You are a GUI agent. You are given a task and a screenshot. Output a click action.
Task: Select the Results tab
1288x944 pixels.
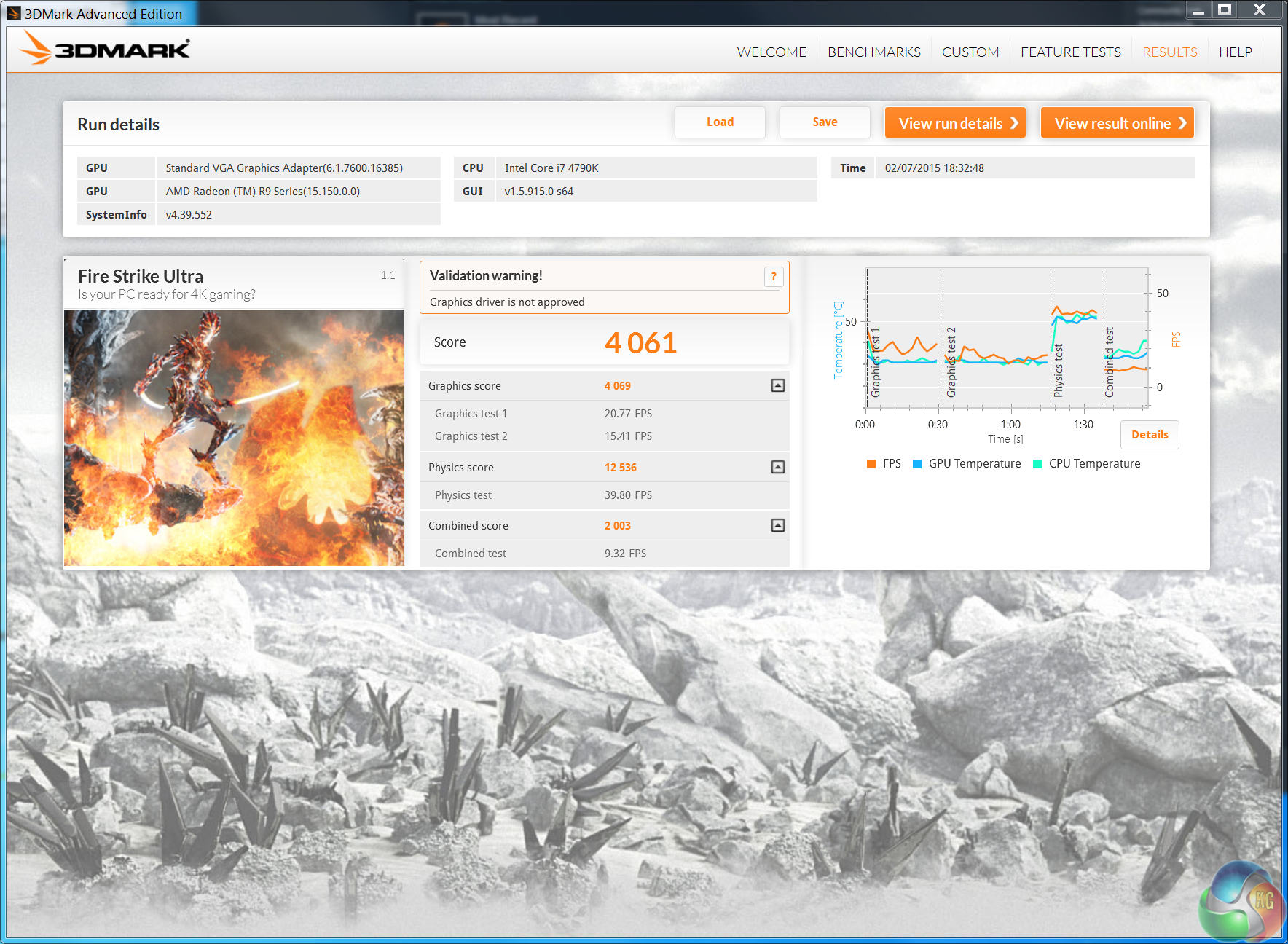point(1169,52)
